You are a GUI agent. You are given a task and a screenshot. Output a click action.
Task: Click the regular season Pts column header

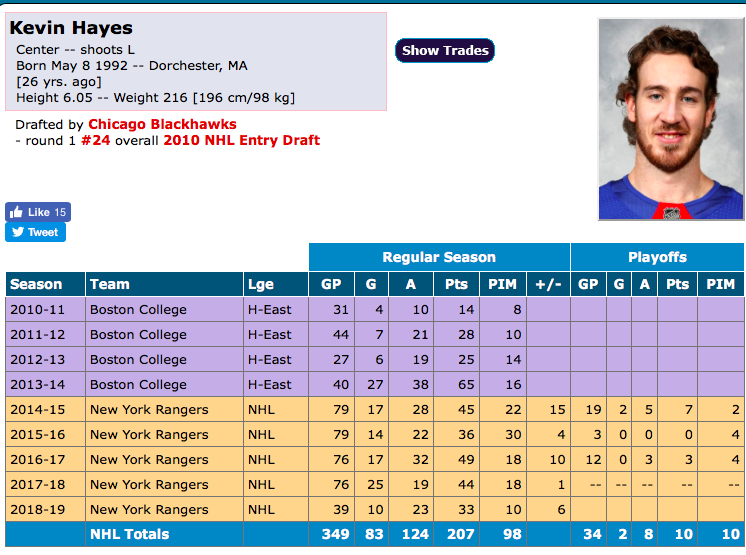[456, 284]
